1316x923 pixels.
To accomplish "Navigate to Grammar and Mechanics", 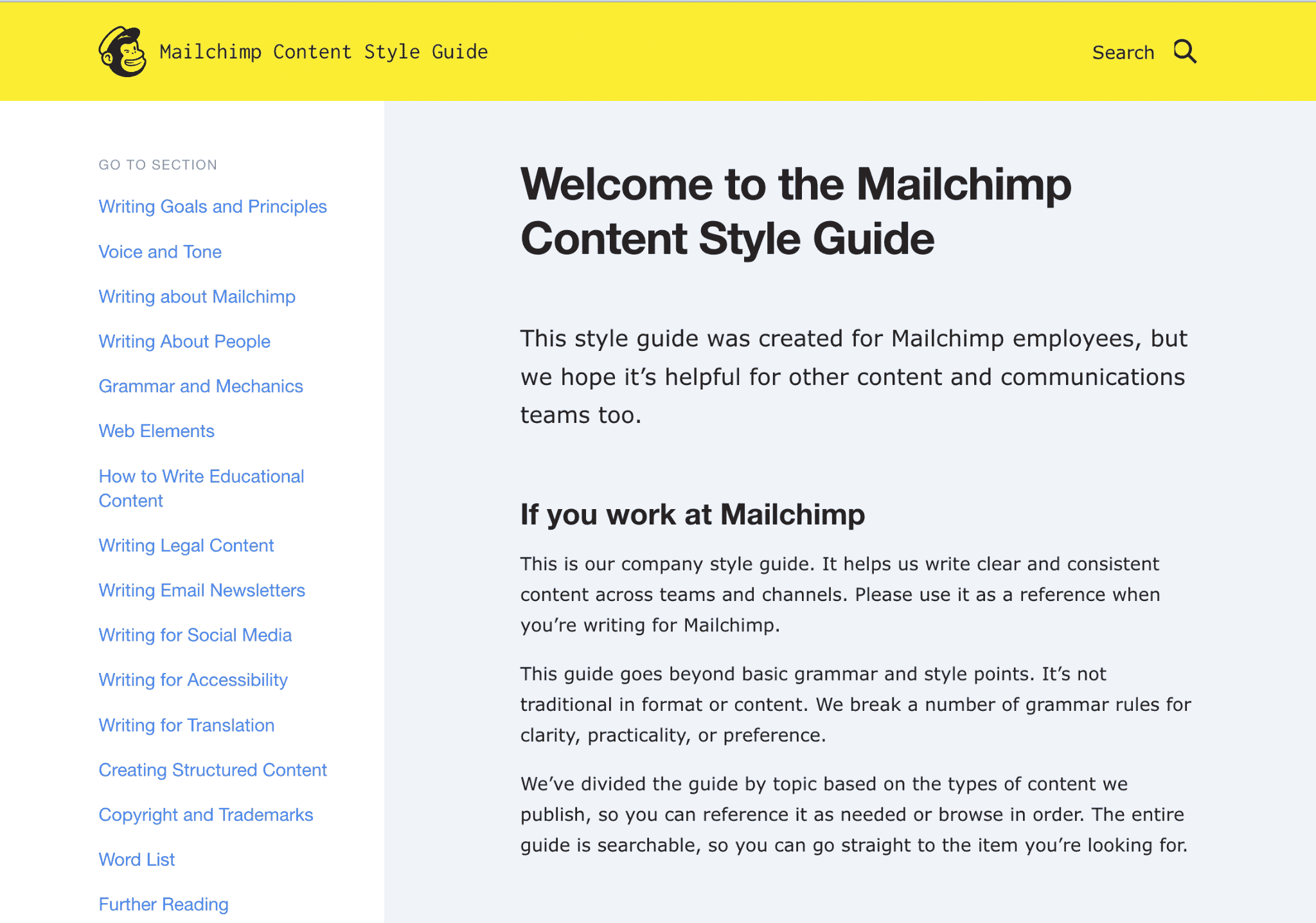I will (200, 386).
